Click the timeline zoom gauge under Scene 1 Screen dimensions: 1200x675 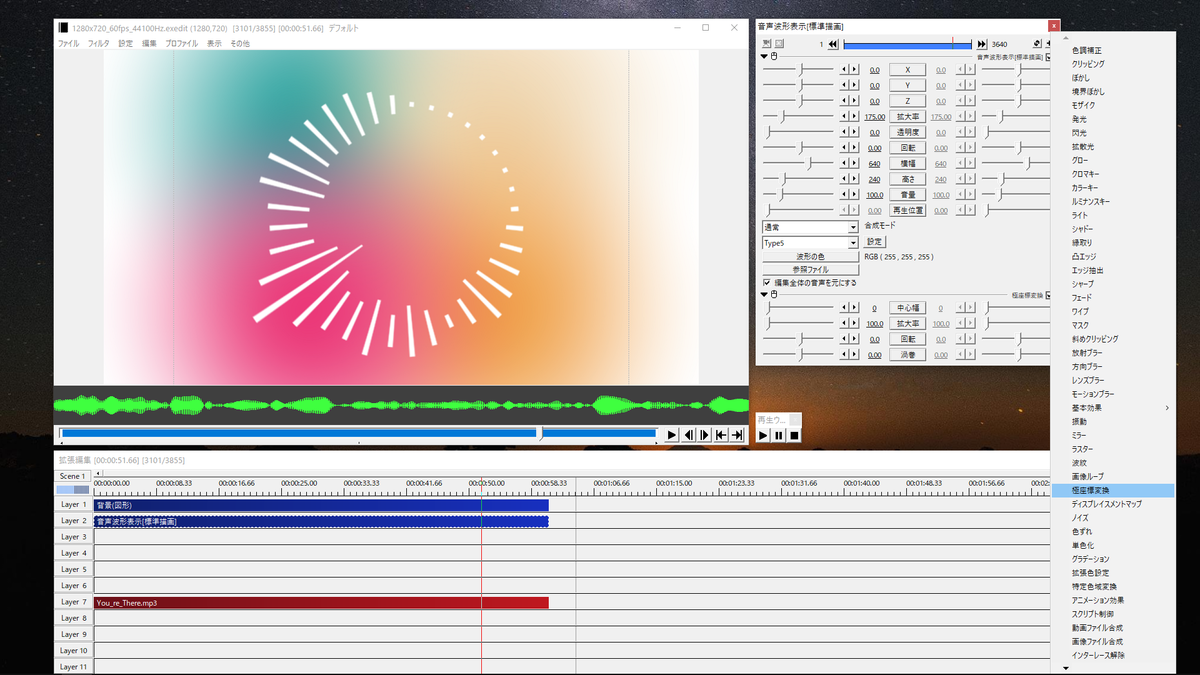tap(72, 489)
